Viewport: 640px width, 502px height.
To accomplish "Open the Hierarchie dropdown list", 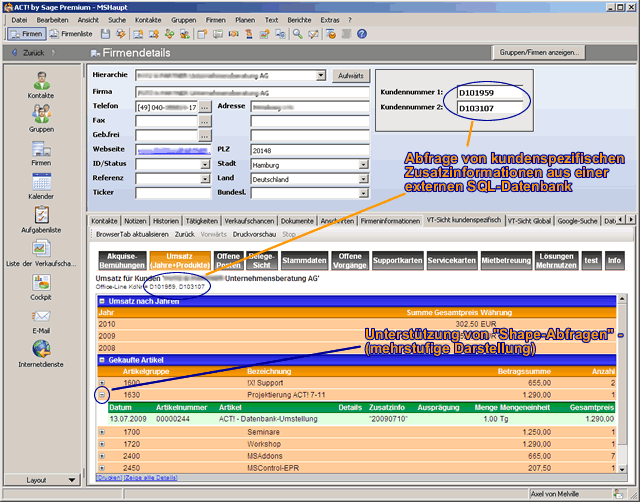I will [x=321, y=75].
